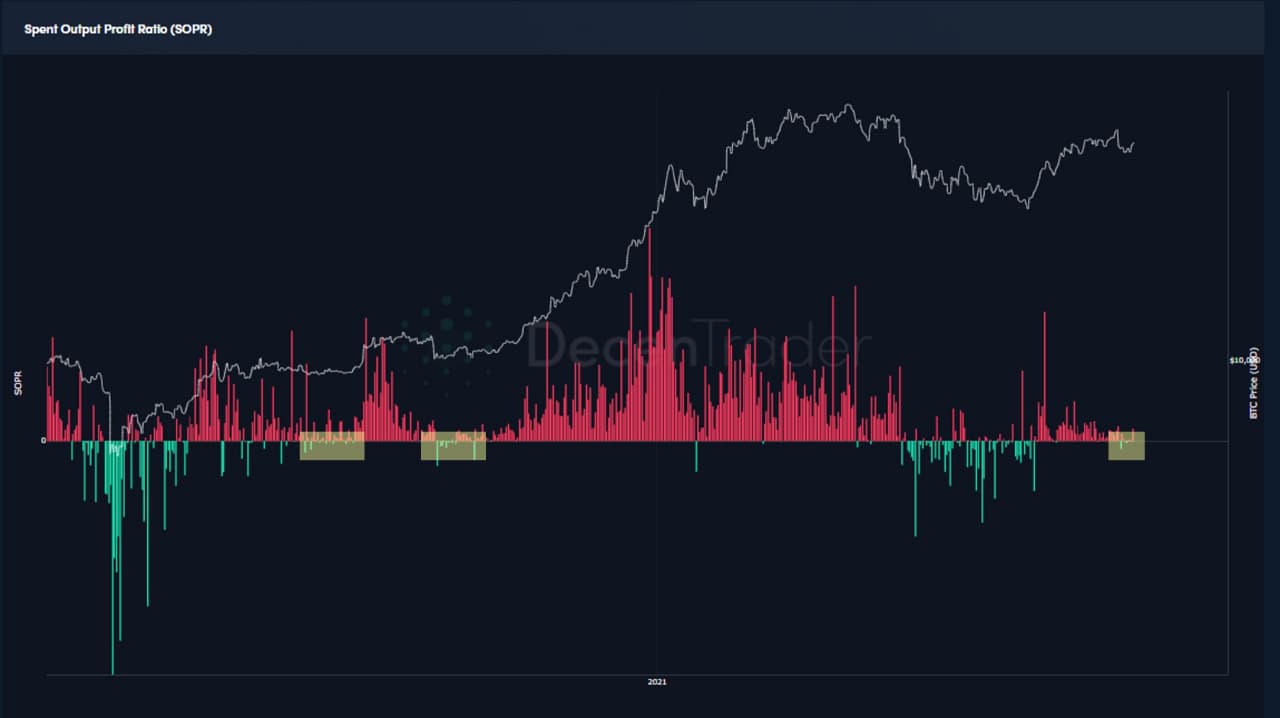Click the isolated green bar right of 2021 gridline
This screenshot has height=718, width=1280.
pyautogui.click(x=696, y=456)
